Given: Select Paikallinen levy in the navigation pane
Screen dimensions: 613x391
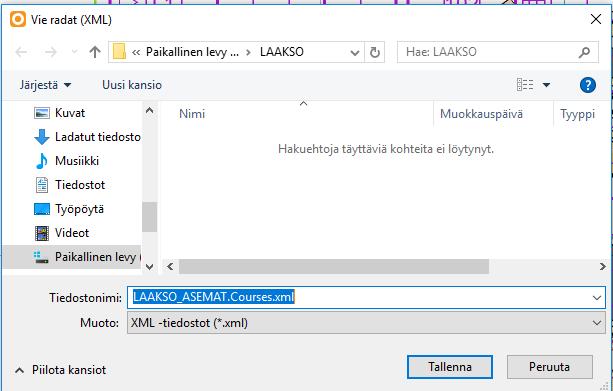Looking at the screenshot, I should pyautogui.click(x=71, y=257).
